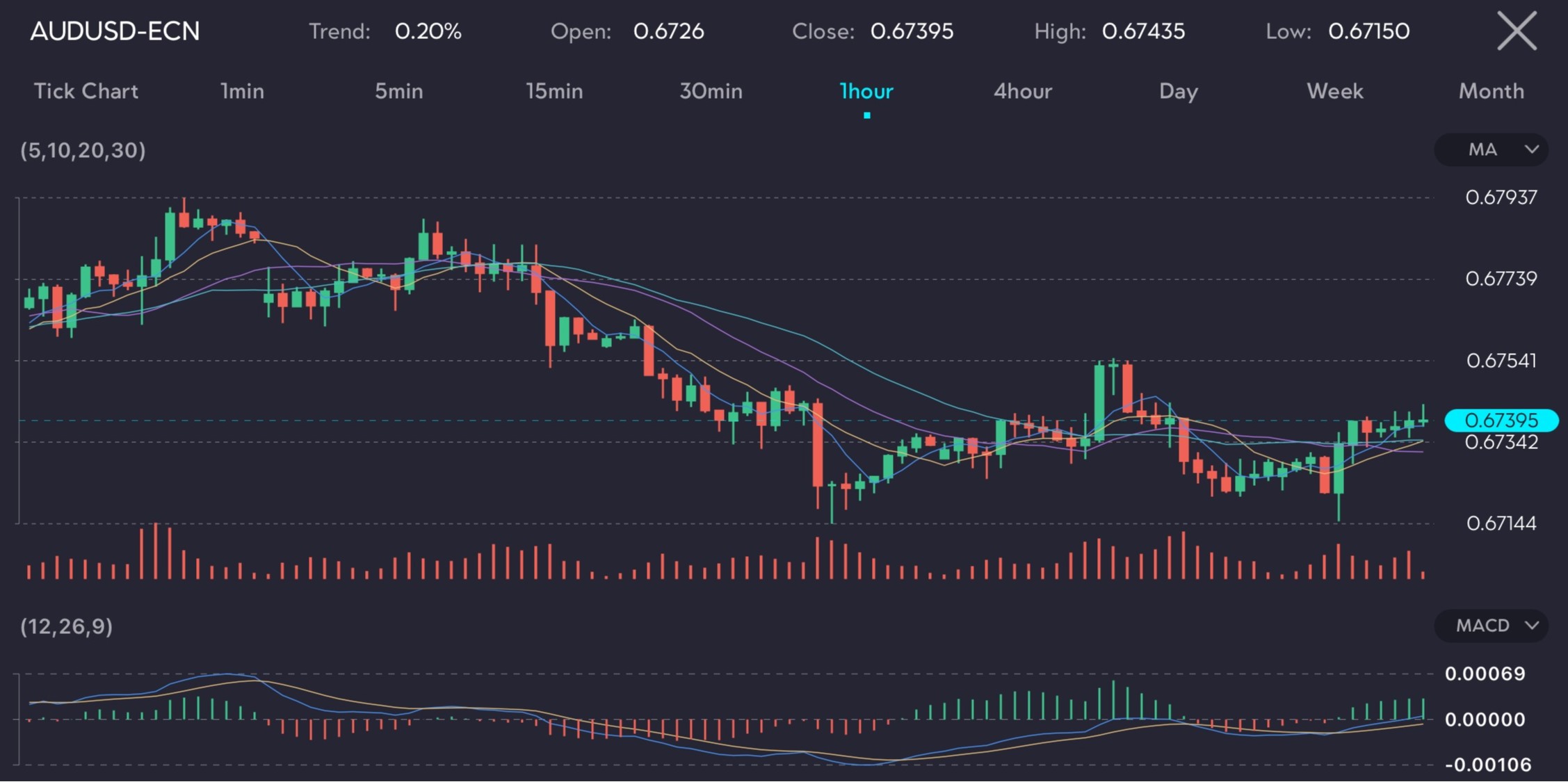Image resolution: width=1568 pixels, height=782 pixels.
Task: Select the 15min timeframe tab
Action: click(x=555, y=91)
